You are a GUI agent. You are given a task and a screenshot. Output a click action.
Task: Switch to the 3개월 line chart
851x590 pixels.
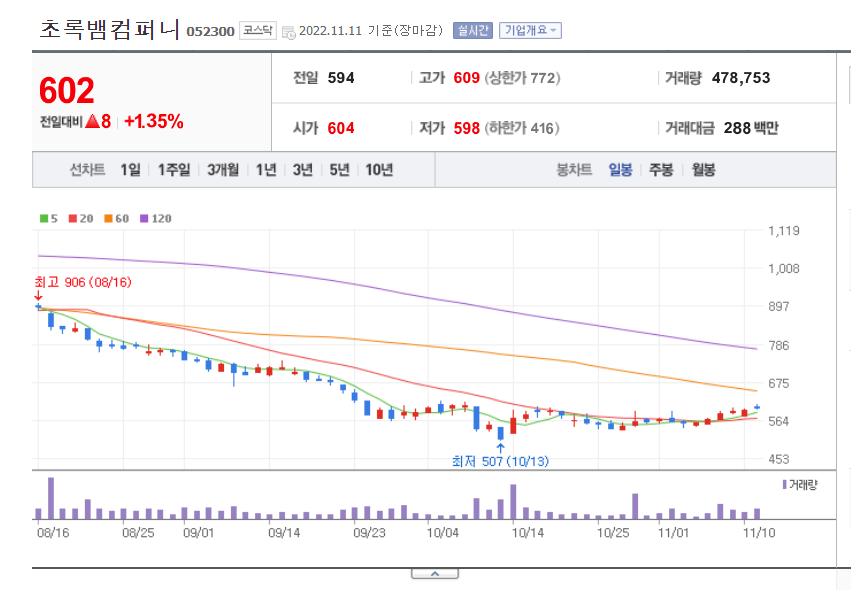coord(223,170)
